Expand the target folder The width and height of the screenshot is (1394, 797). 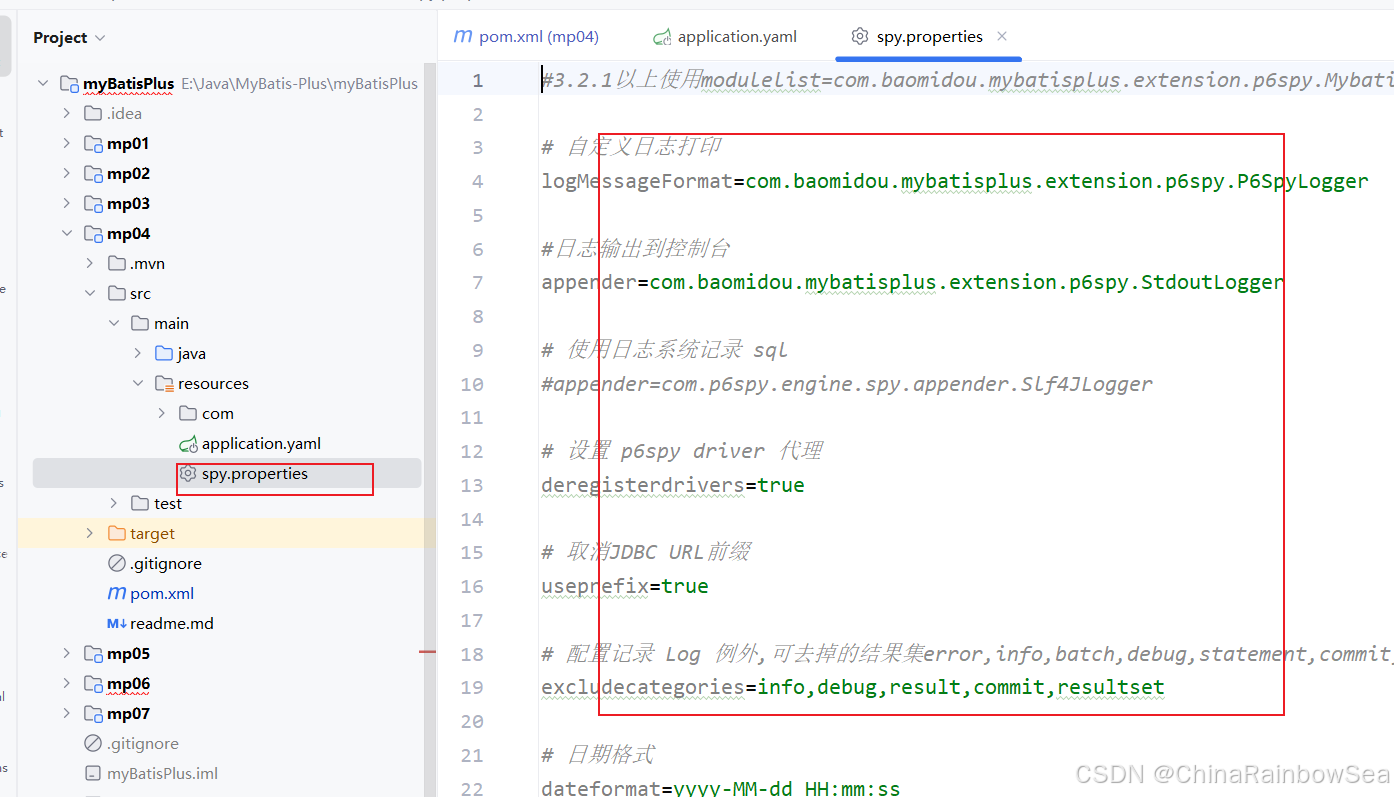tap(91, 534)
